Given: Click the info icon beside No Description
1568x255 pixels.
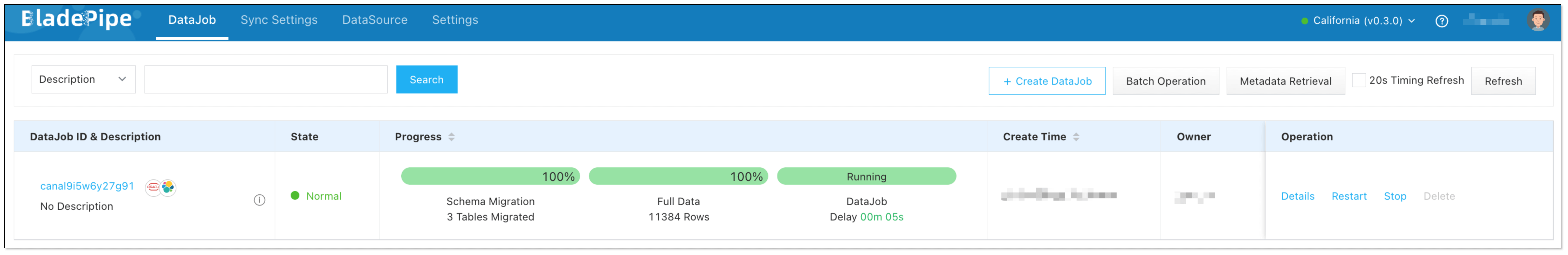Looking at the screenshot, I should 259,200.
